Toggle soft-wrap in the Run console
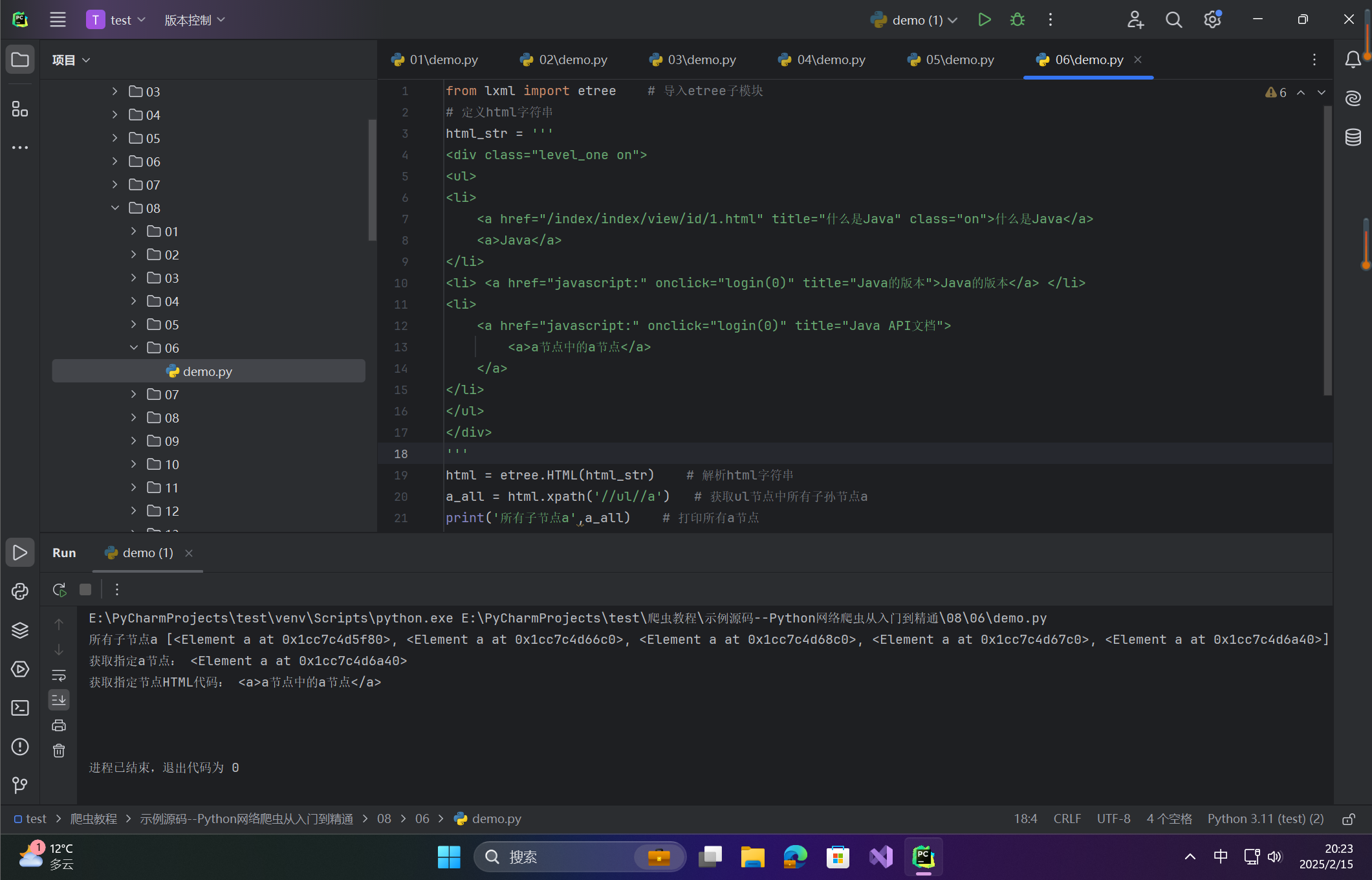 pos(59,675)
